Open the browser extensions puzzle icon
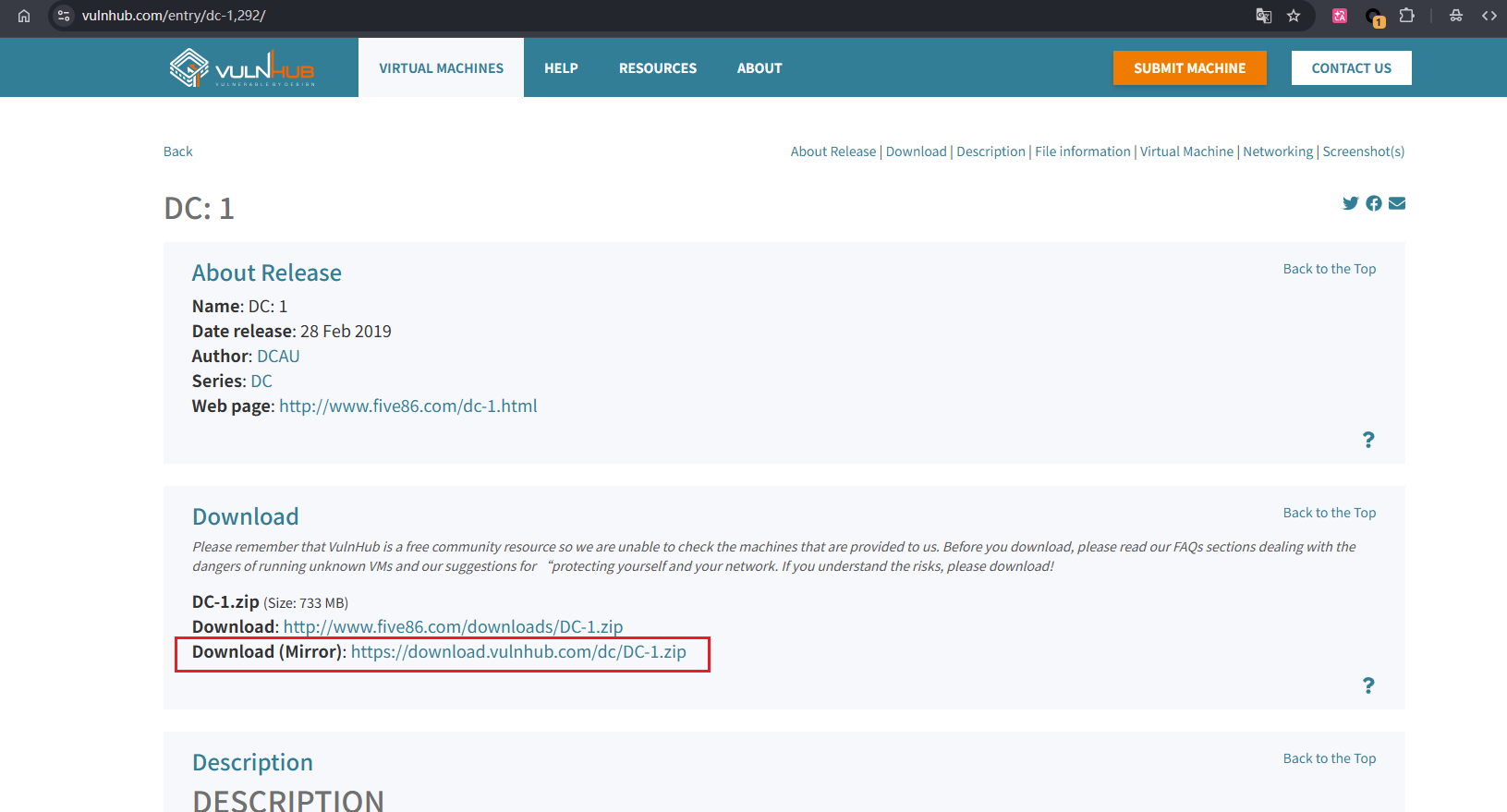The width and height of the screenshot is (1507, 812). point(1406,16)
